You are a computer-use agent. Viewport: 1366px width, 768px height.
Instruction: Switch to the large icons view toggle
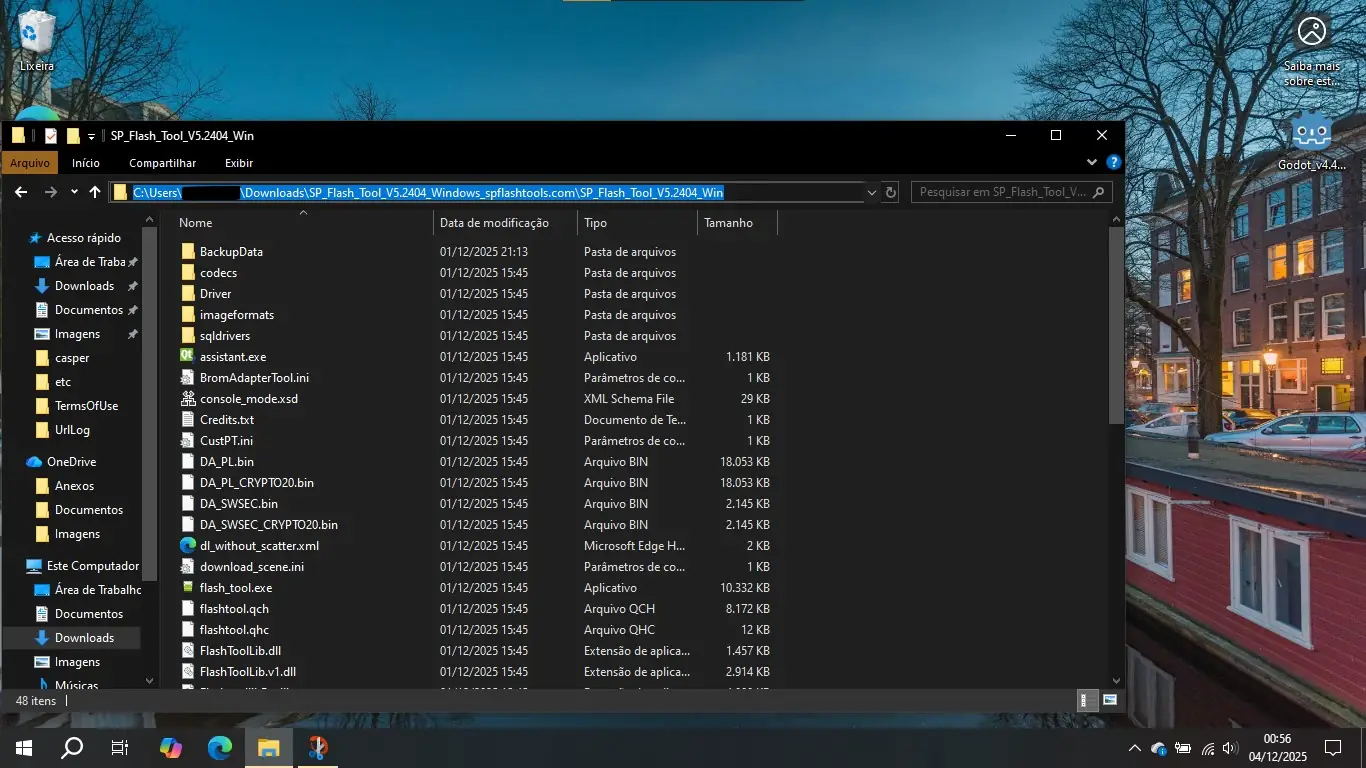coord(1109,701)
